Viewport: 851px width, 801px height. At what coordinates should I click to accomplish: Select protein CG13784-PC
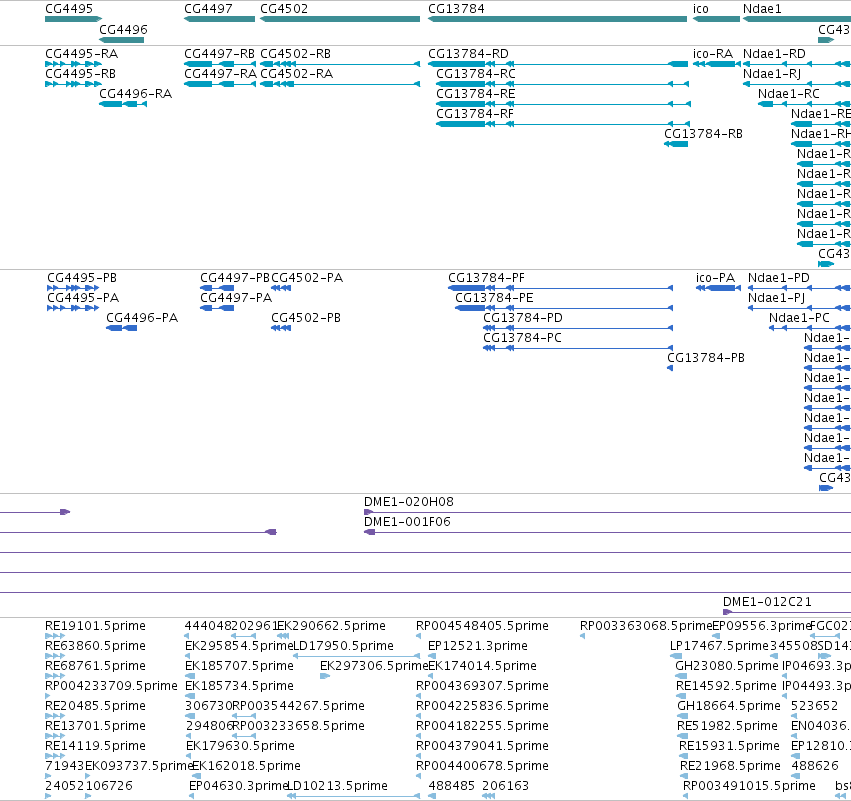[523, 338]
